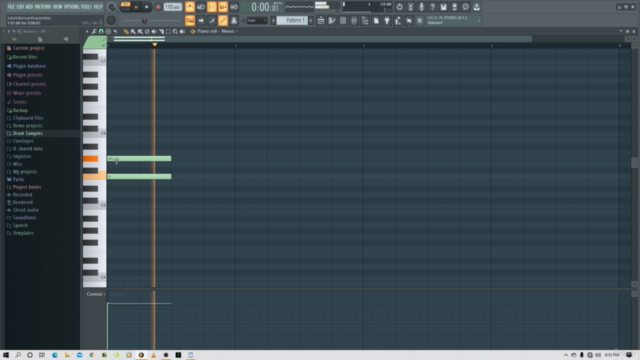
Task: Toggle overdub blend recording
Action: [x=223, y=7]
